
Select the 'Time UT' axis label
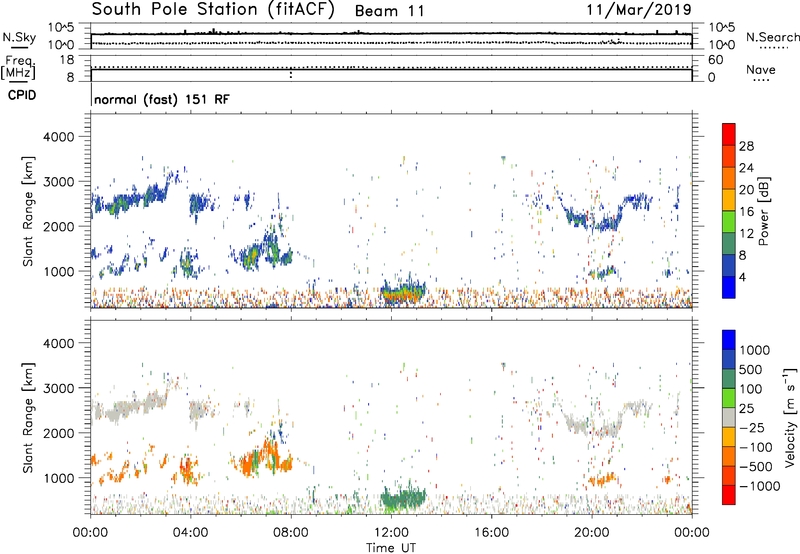pos(391,548)
